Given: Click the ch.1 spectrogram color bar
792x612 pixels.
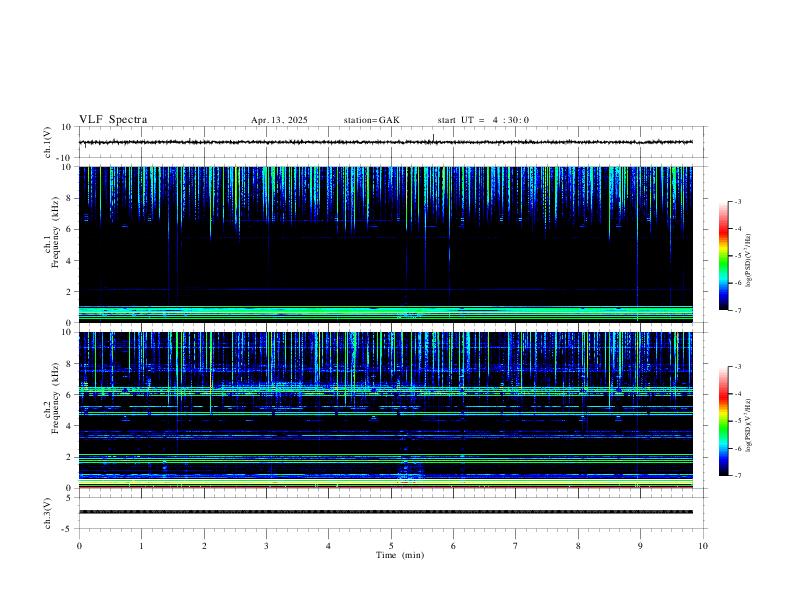Looking at the screenshot, I should (723, 256).
